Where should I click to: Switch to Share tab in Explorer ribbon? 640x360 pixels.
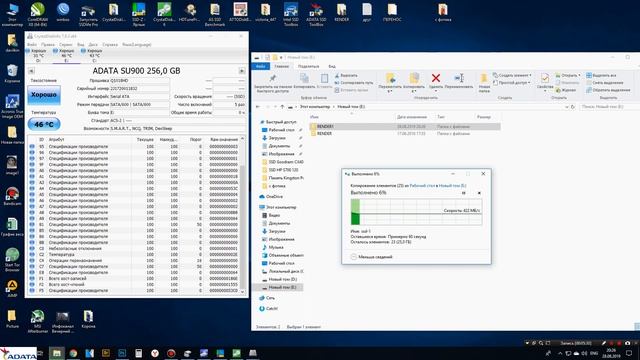pos(308,66)
